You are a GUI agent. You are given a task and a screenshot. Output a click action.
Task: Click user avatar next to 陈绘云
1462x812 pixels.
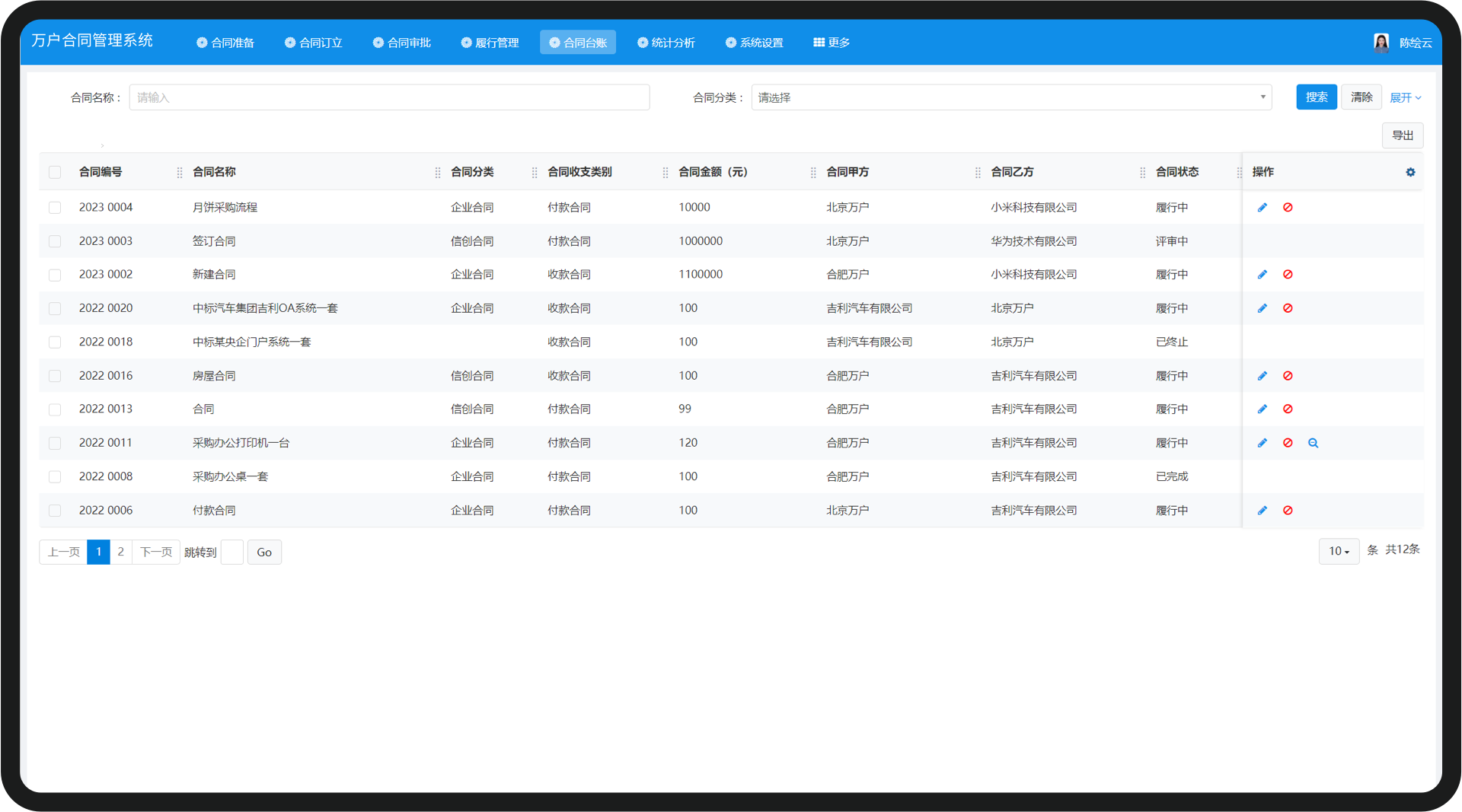coord(1381,43)
